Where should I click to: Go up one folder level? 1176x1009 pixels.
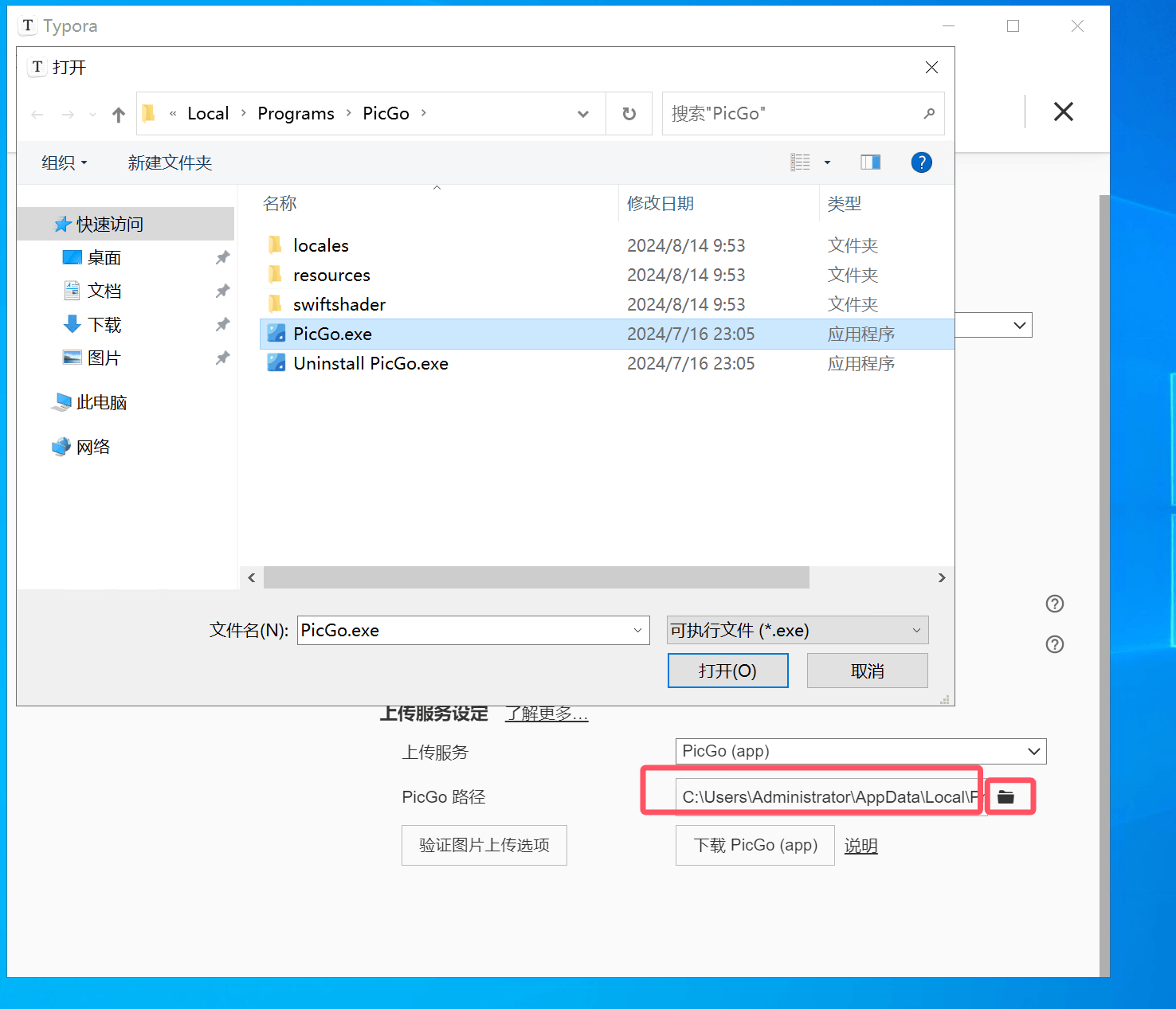119,114
